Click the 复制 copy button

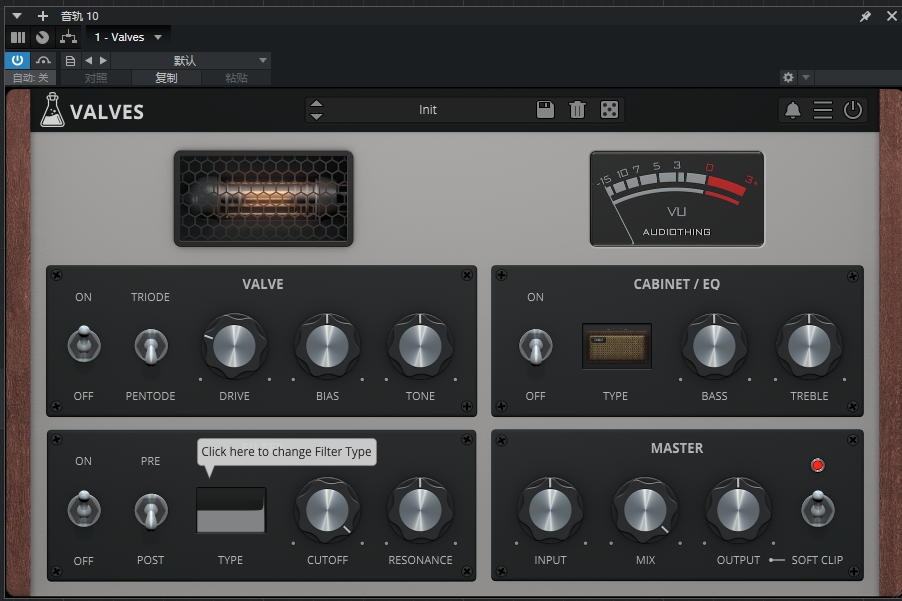pyautogui.click(x=166, y=78)
